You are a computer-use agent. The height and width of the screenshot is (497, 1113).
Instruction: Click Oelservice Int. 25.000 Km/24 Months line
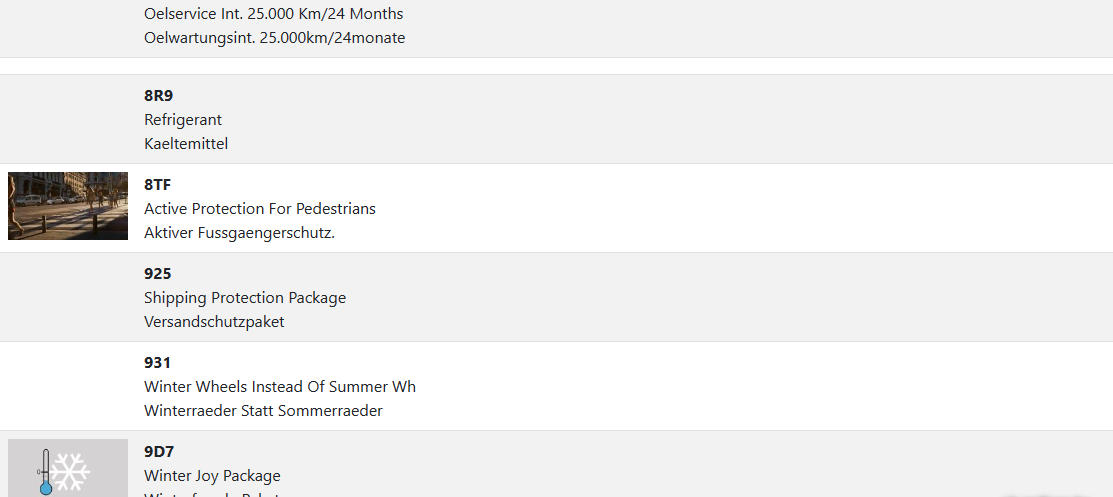(273, 14)
